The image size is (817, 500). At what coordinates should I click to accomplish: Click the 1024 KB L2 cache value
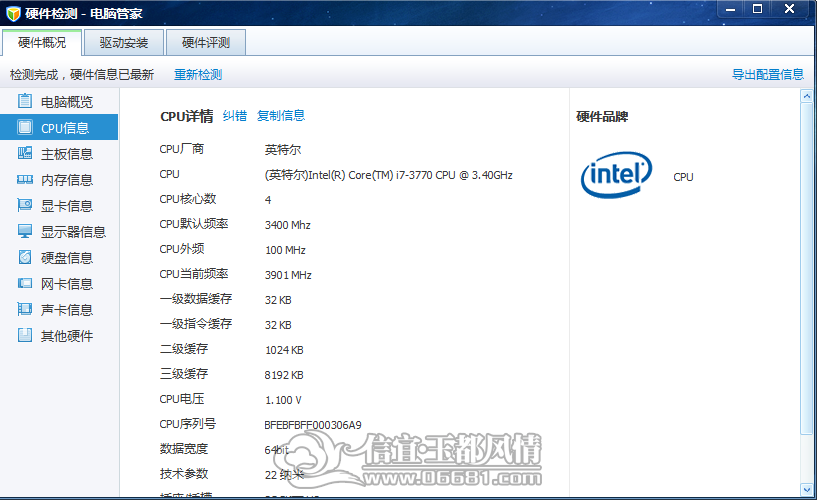pos(284,350)
